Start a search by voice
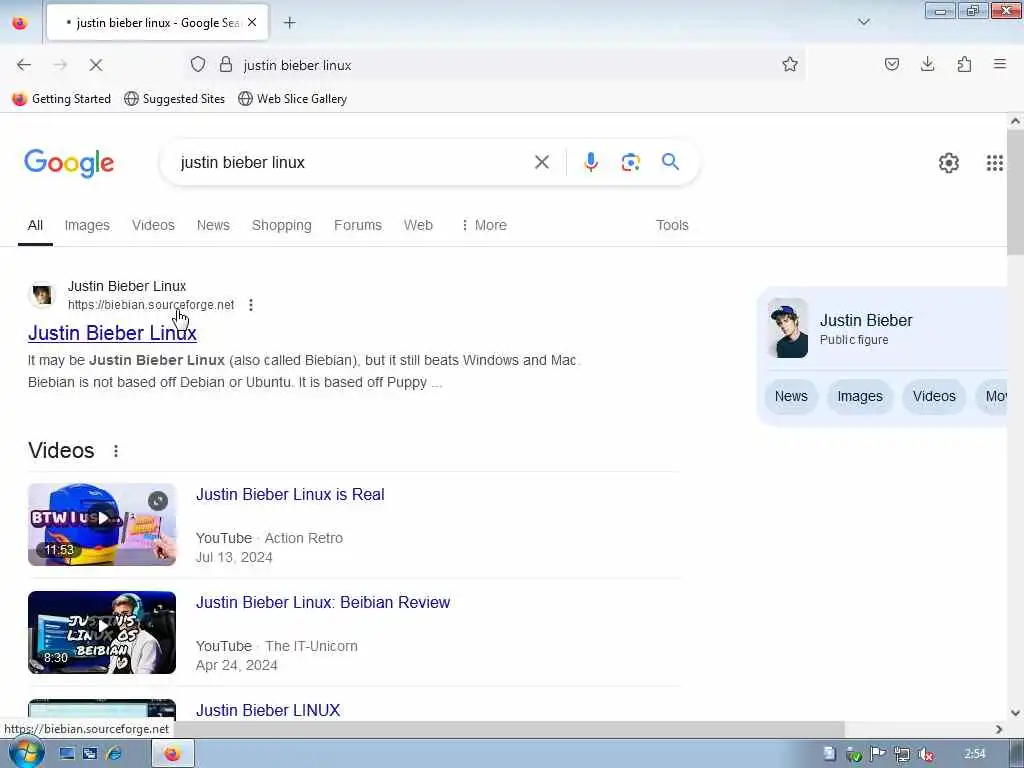The width and height of the screenshot is (1024, 768). (x=590, y=162)
